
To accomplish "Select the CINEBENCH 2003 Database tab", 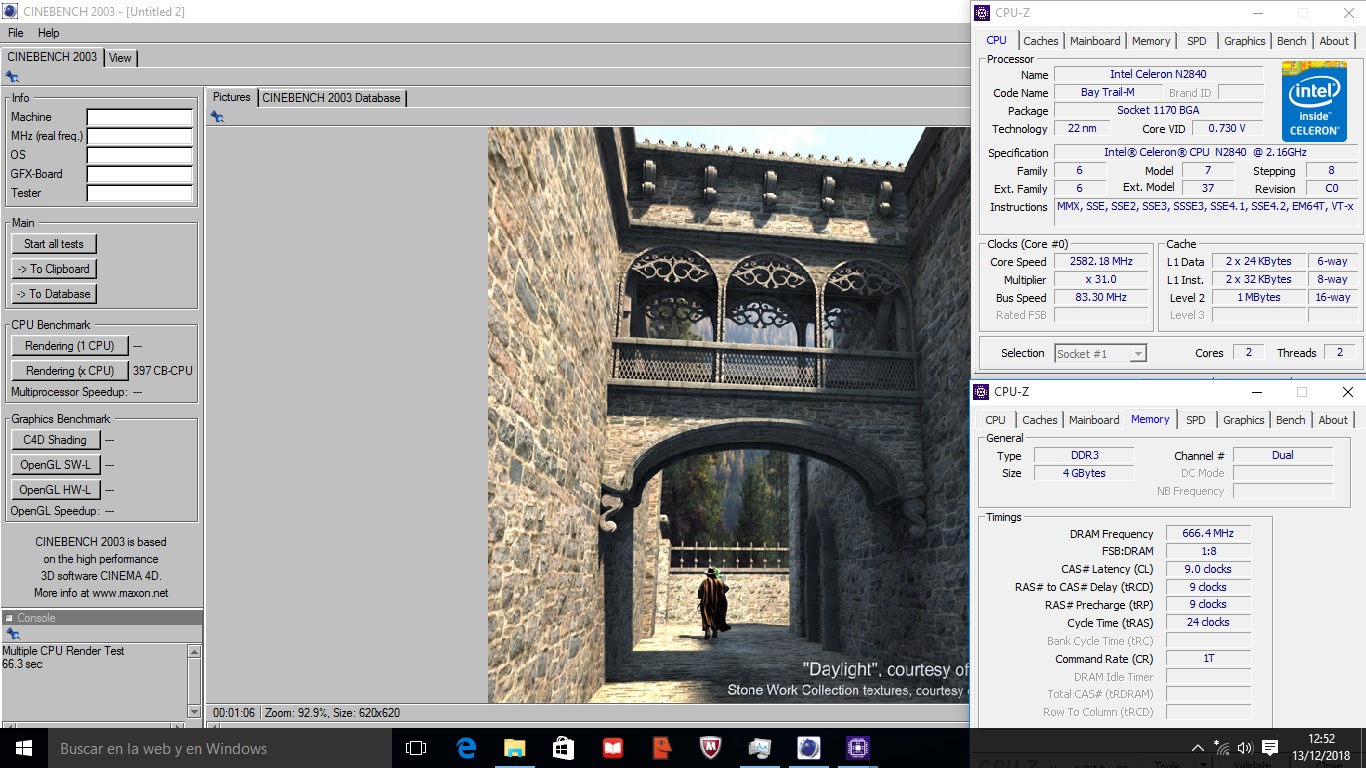I will click(x=332, y=98).
